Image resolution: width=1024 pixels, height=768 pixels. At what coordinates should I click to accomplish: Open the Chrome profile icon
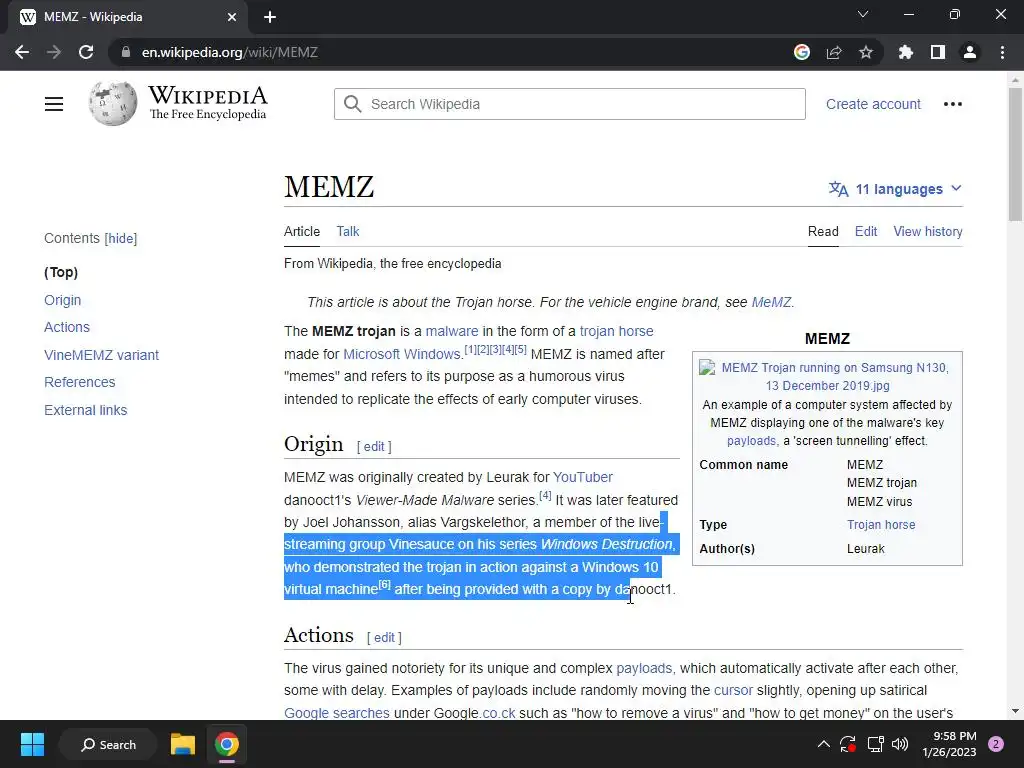(970, 52)
